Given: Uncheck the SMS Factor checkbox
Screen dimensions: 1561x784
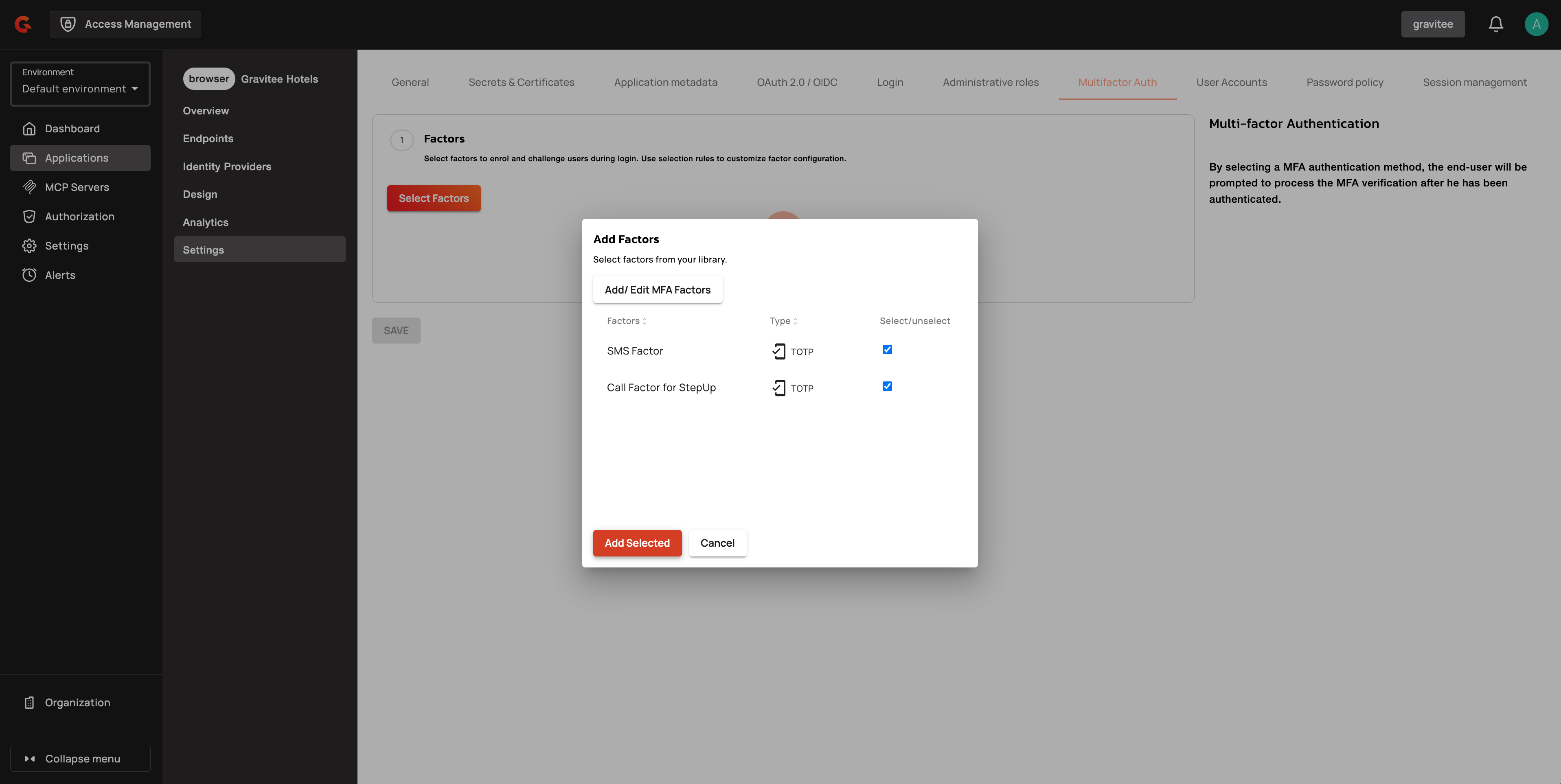Looking at the screenshot, I should click(x=887, y=350).
